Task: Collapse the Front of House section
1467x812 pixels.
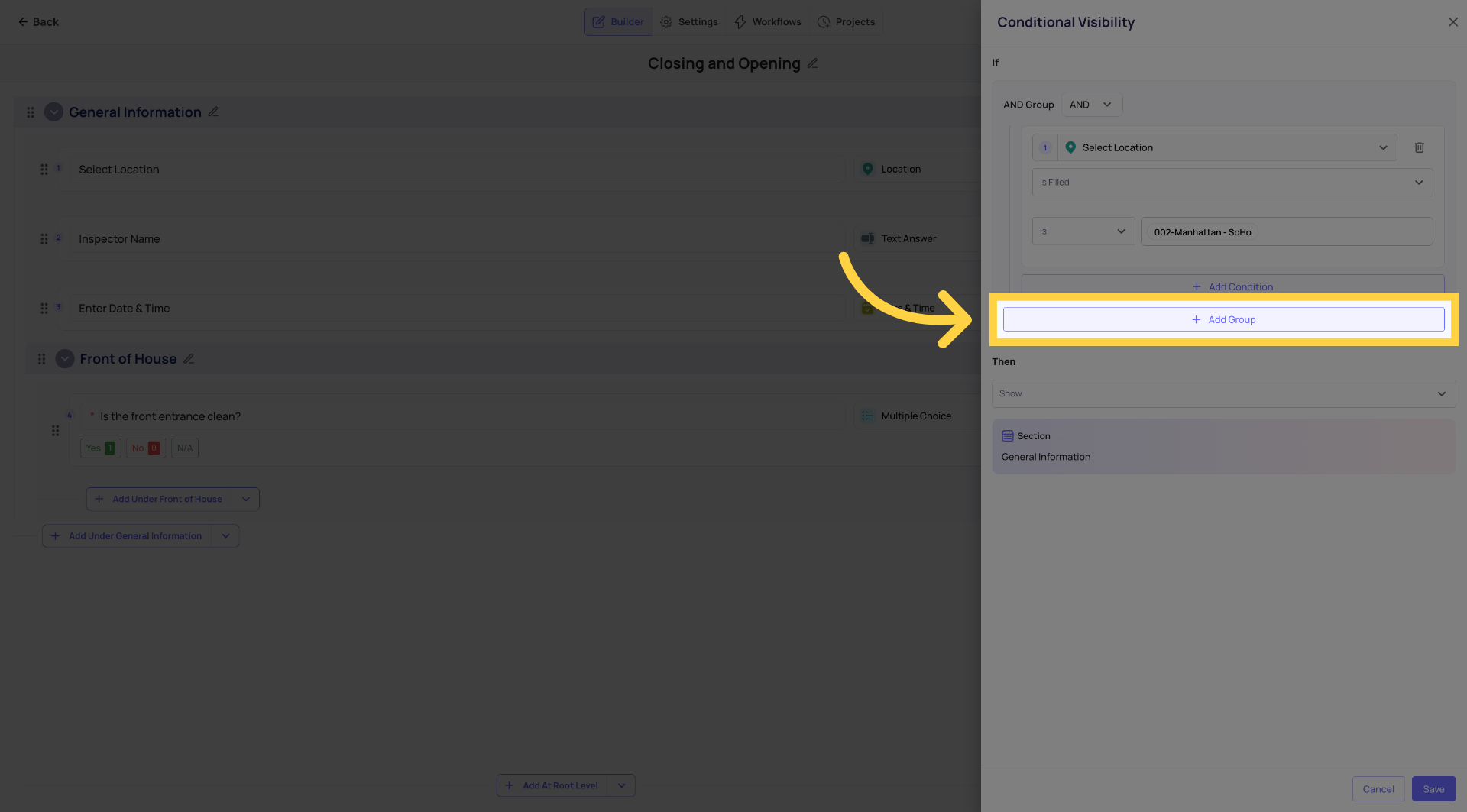Action: (65, 359)
